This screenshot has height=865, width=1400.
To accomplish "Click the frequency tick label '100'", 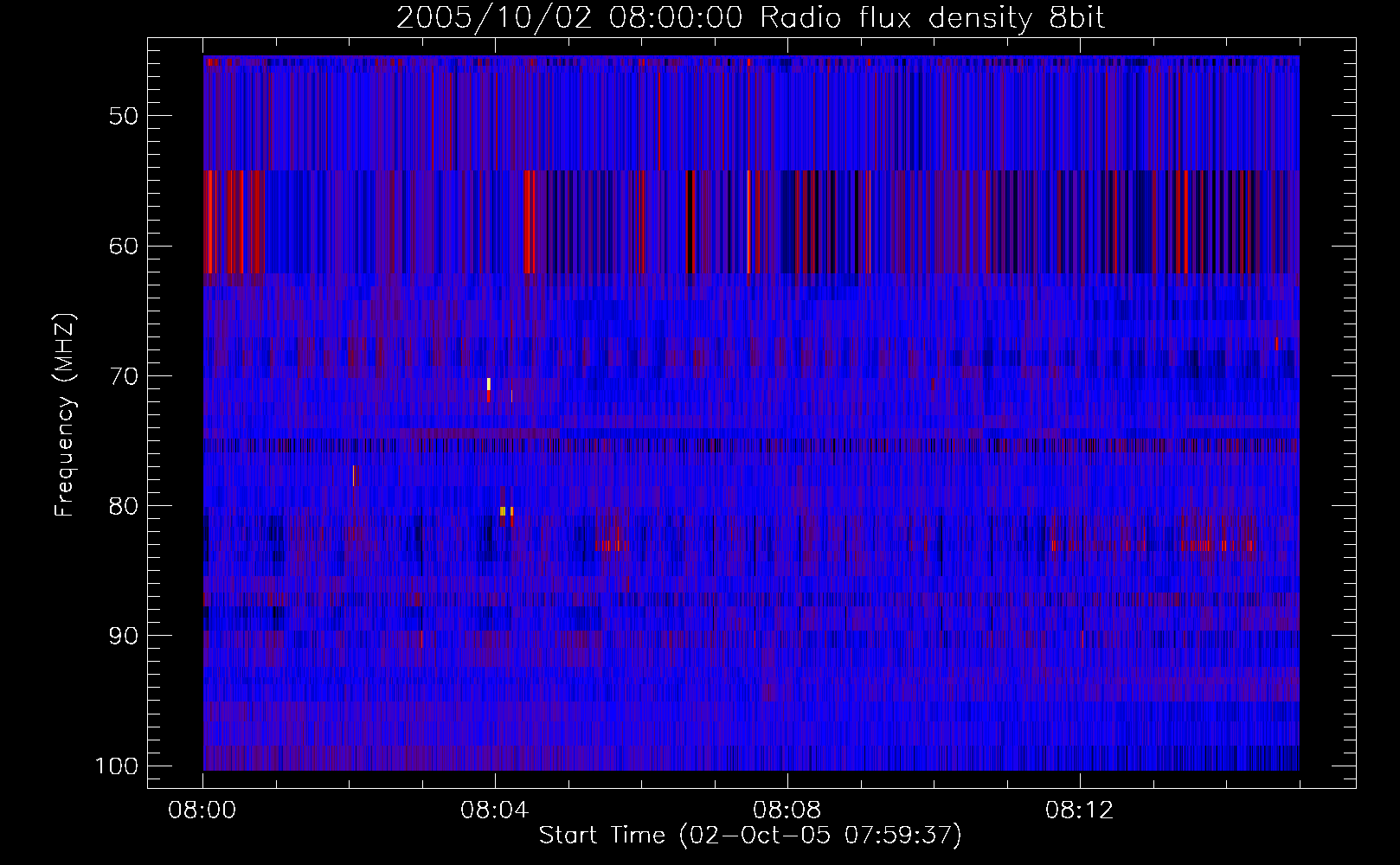I will click(x=116, y=766).
